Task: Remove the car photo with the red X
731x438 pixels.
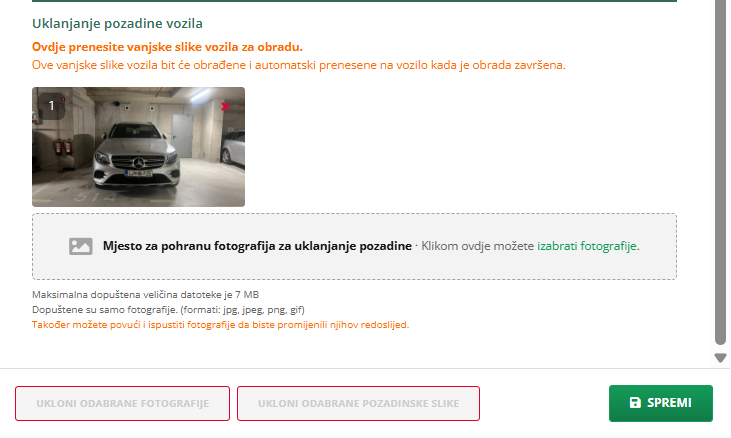Action: [x=225, y=107]
